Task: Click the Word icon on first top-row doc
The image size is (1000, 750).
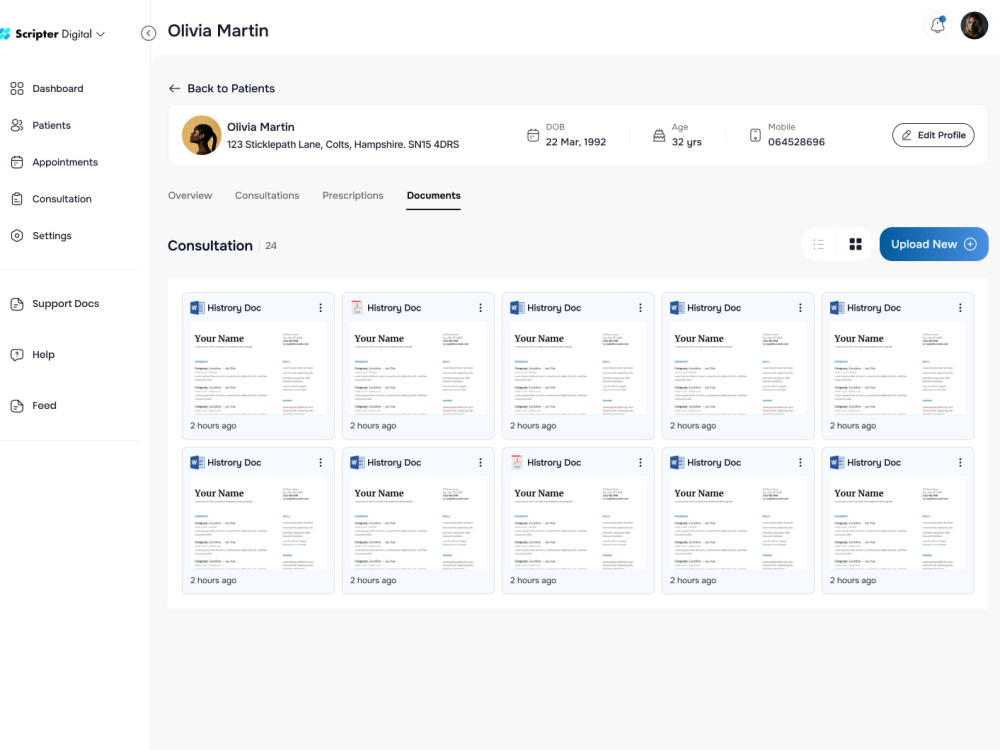Action: [197, 308]
